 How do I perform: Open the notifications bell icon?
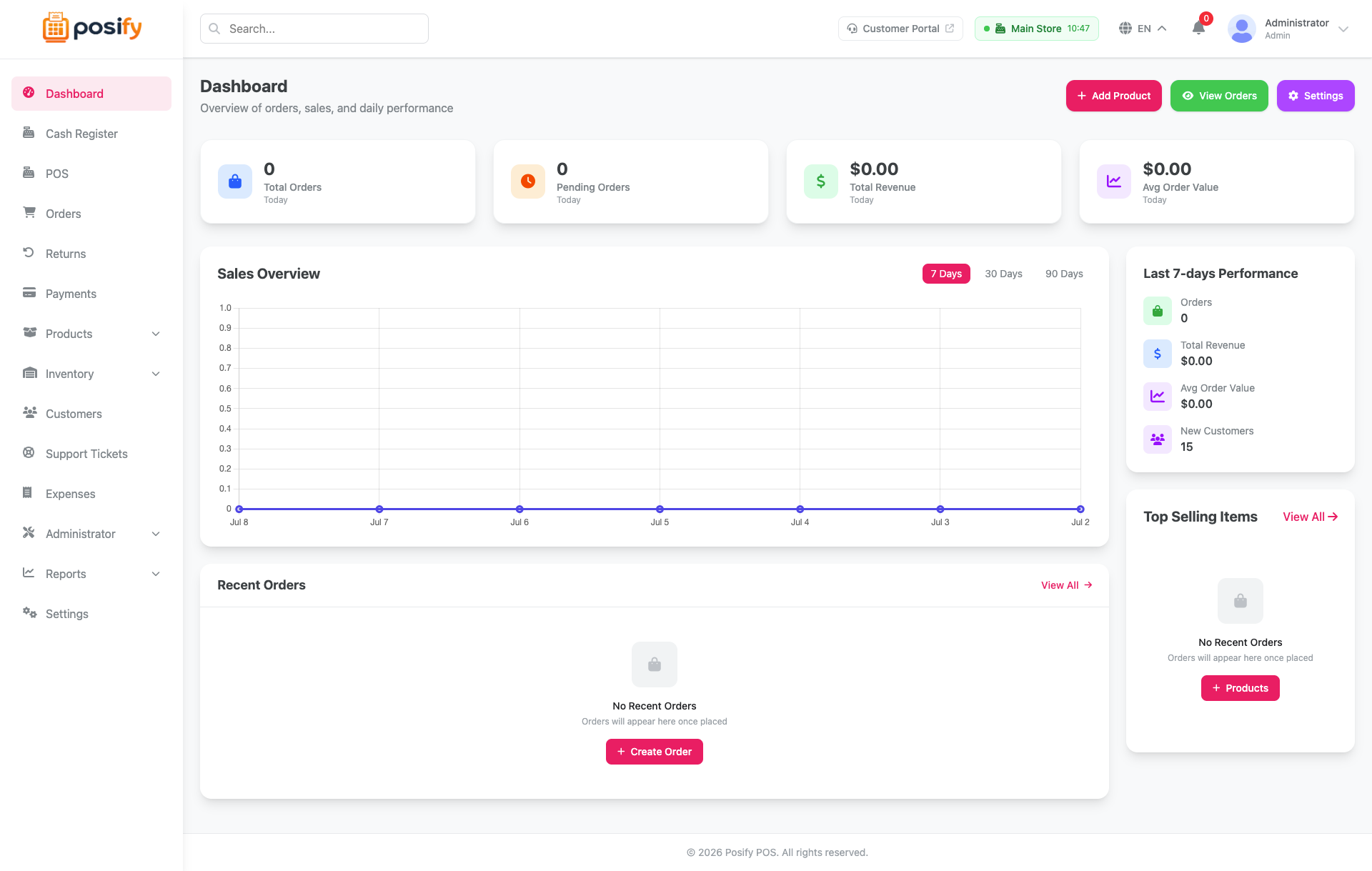tap(1198, 28)
